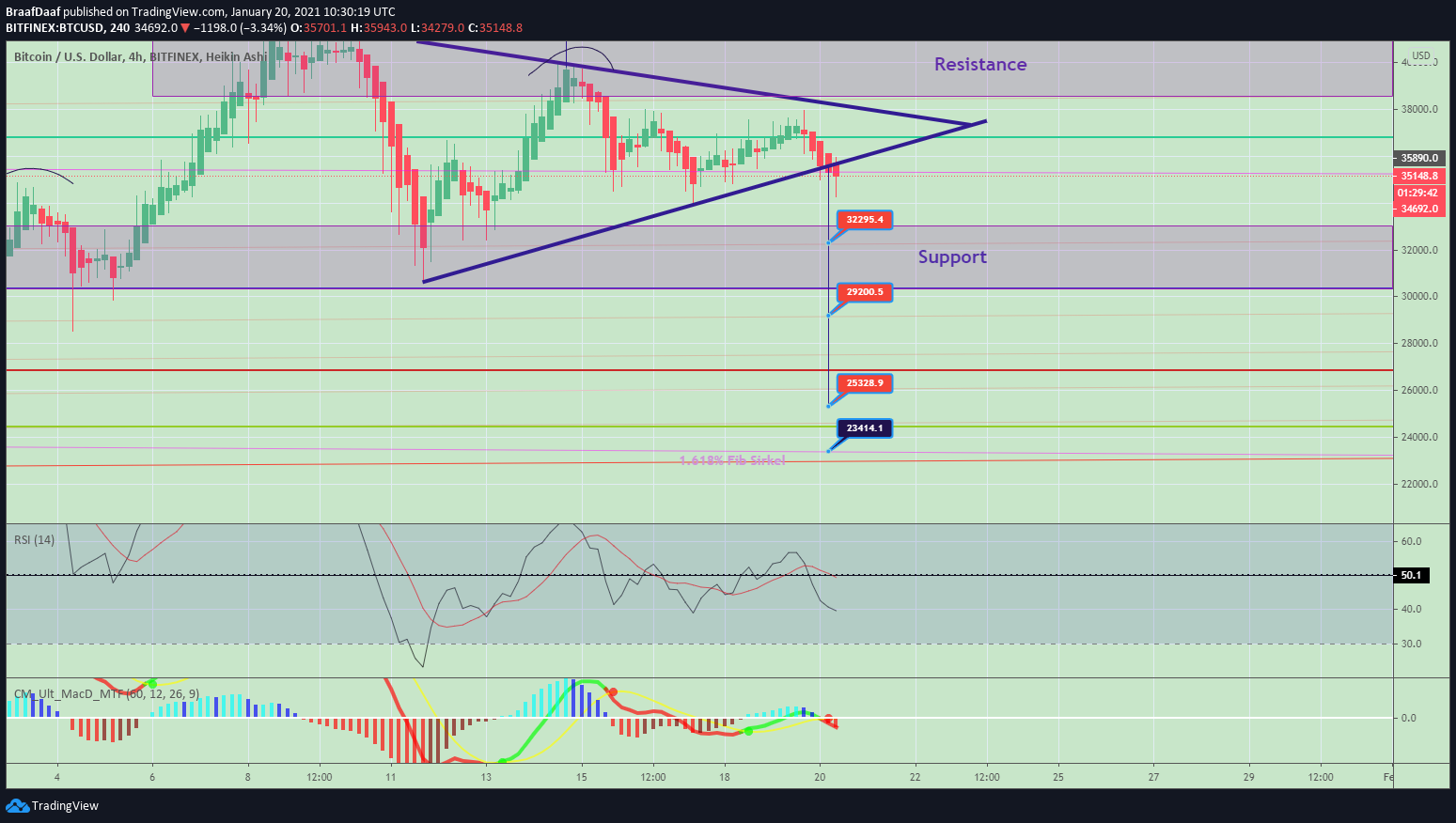Click the green MACD crossover dot near date 13

click(x=503, y=762)
